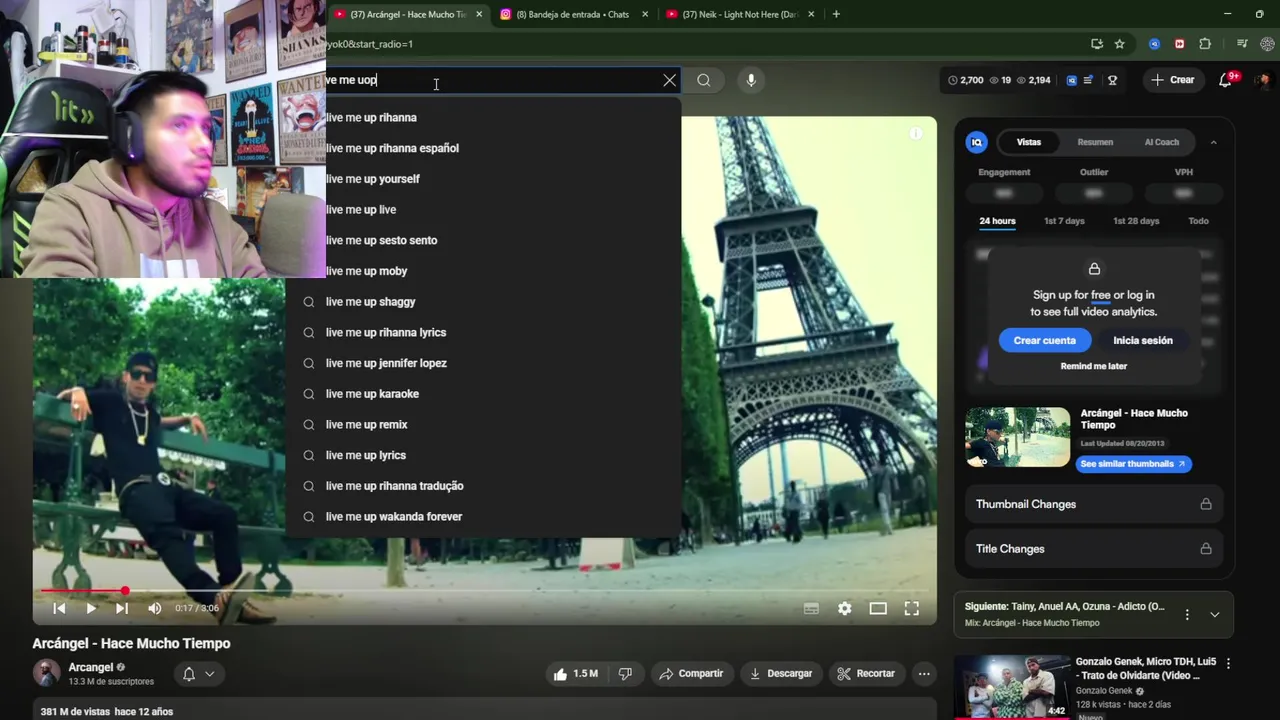Screen dimensions: 1280x720
Task: Switch to theater mode in the player
Action: (x=878, y=608)
